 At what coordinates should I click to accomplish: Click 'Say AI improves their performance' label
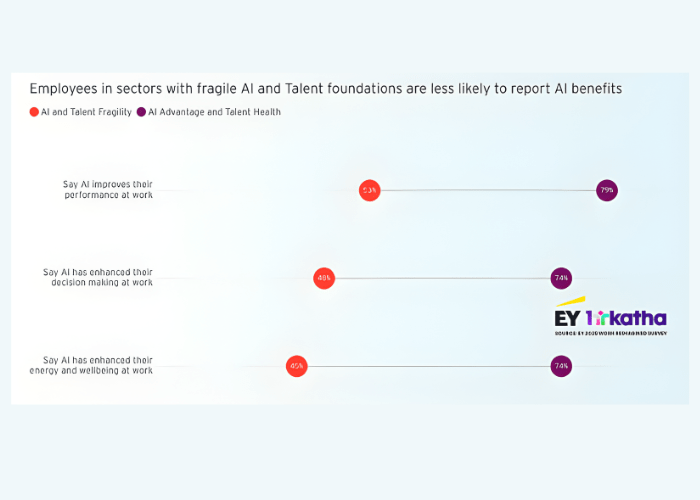click(108, 190)
